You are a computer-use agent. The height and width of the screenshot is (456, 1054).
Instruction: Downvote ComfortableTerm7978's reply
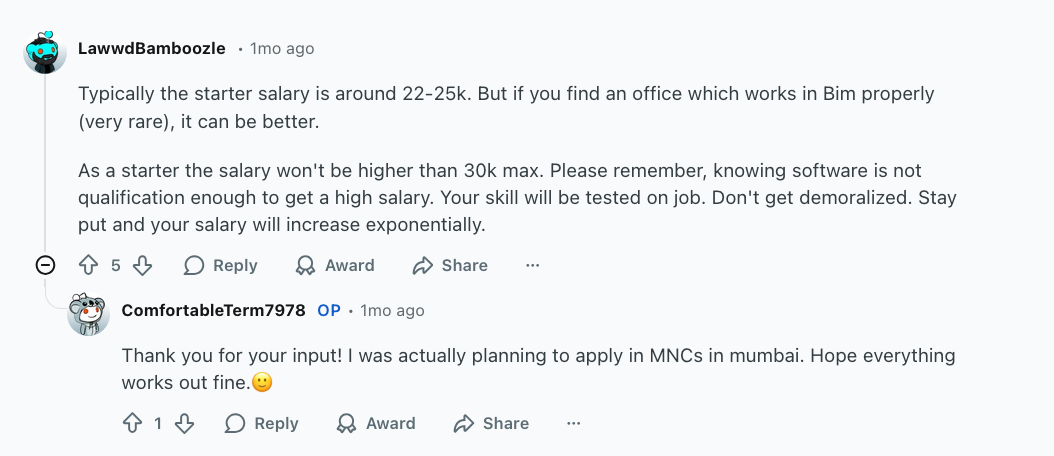(x=185, y=423)
